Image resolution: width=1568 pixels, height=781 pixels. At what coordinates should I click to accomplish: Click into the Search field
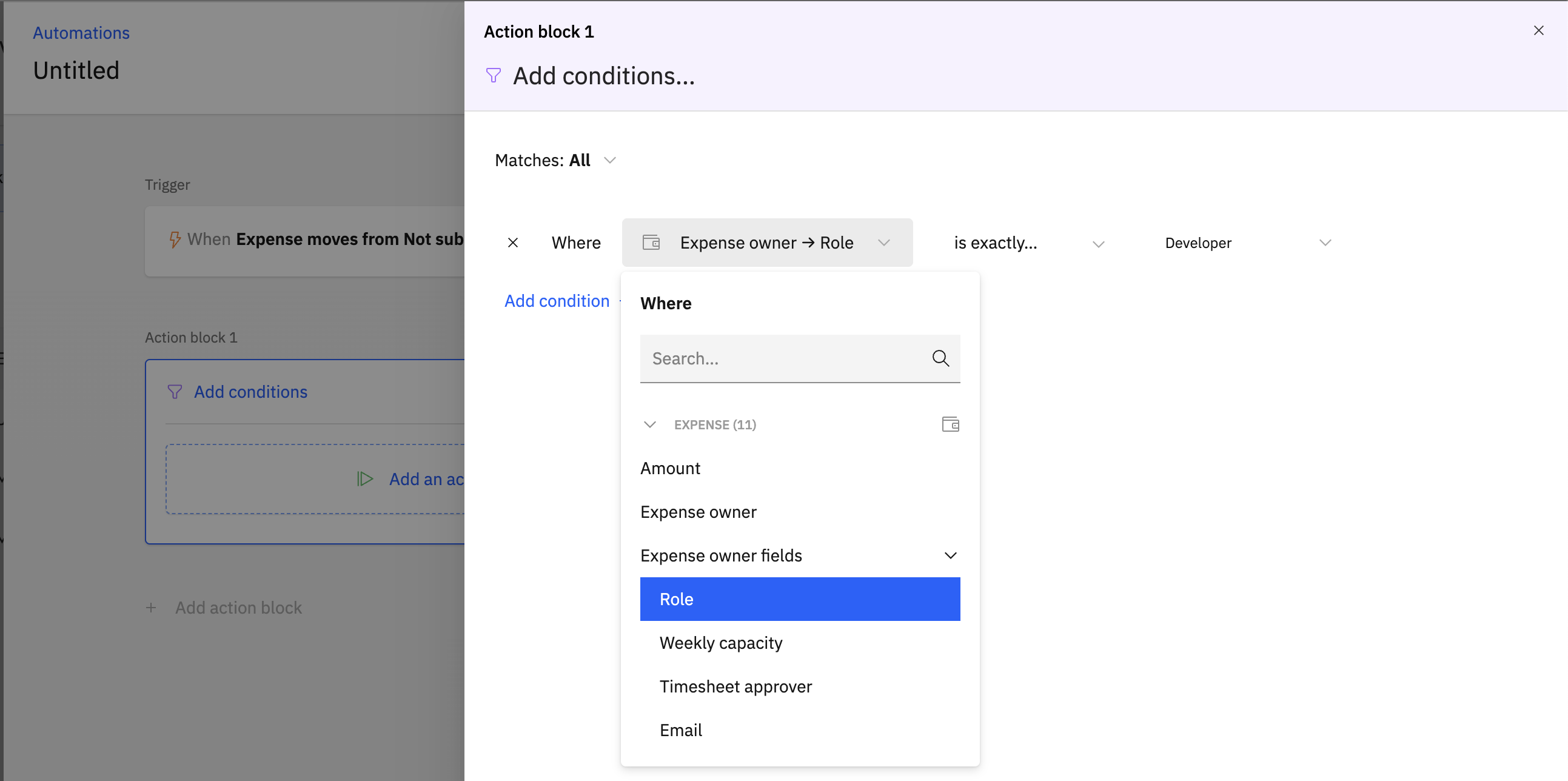785,358
